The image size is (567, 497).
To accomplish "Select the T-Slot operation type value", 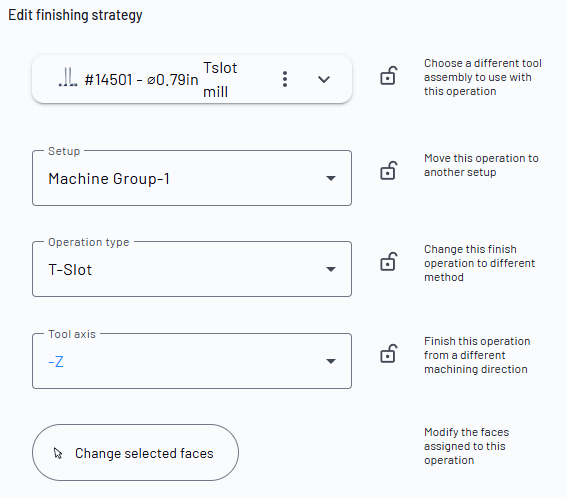I will coord(70,270).
